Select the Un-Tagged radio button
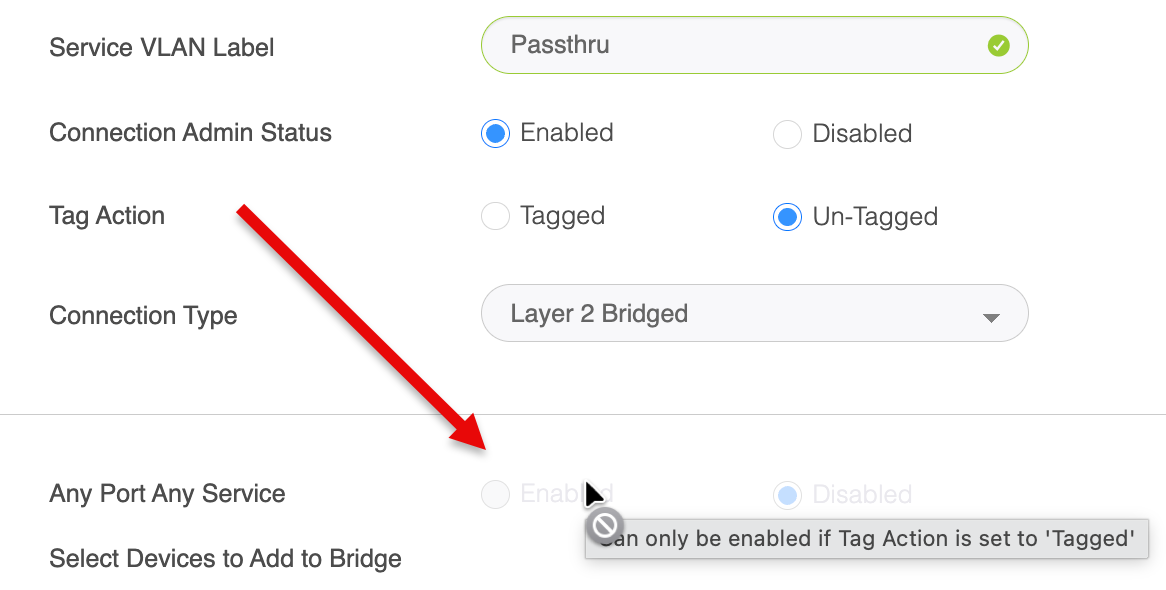The image size is (1166, 590). 788,217
